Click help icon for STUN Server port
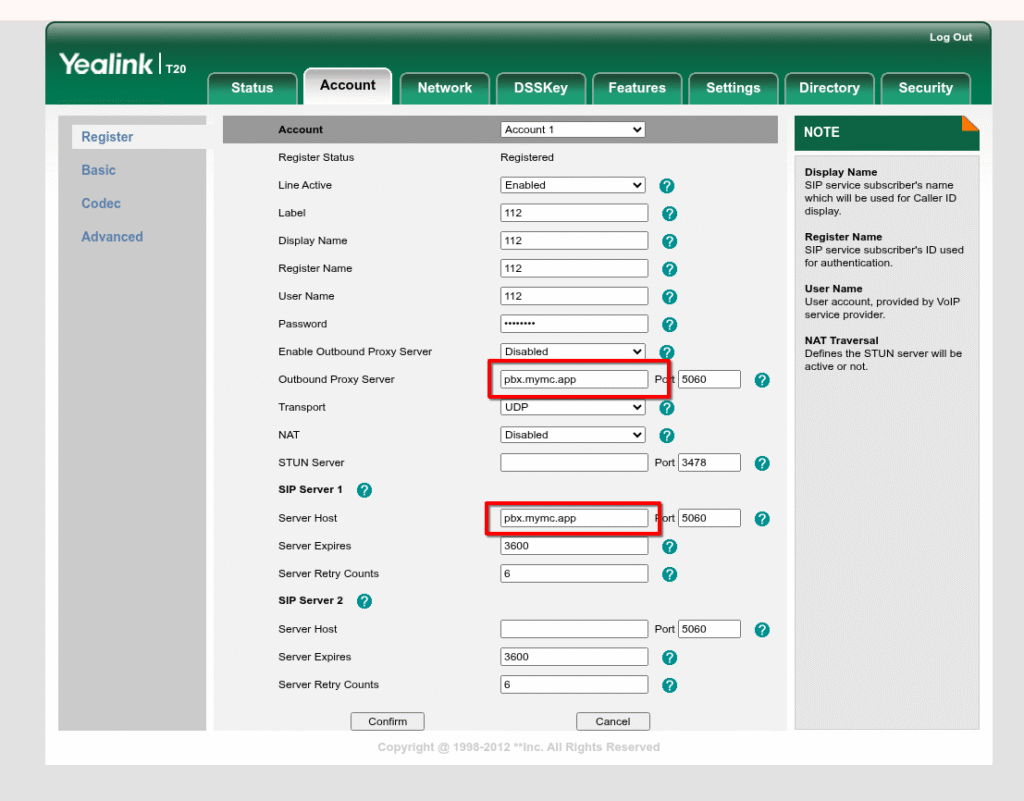The height and width of the screenshot is (801, 1024). point(762,463)
